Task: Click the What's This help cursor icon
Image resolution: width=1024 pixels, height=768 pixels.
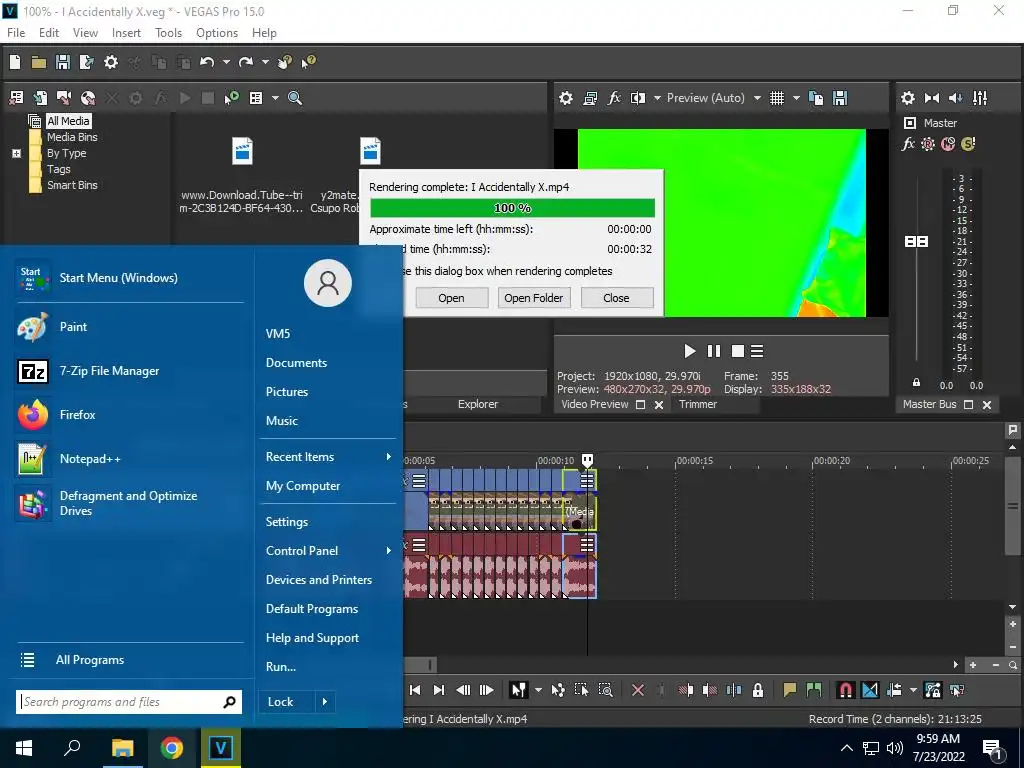Action: (x=308, y=62)
